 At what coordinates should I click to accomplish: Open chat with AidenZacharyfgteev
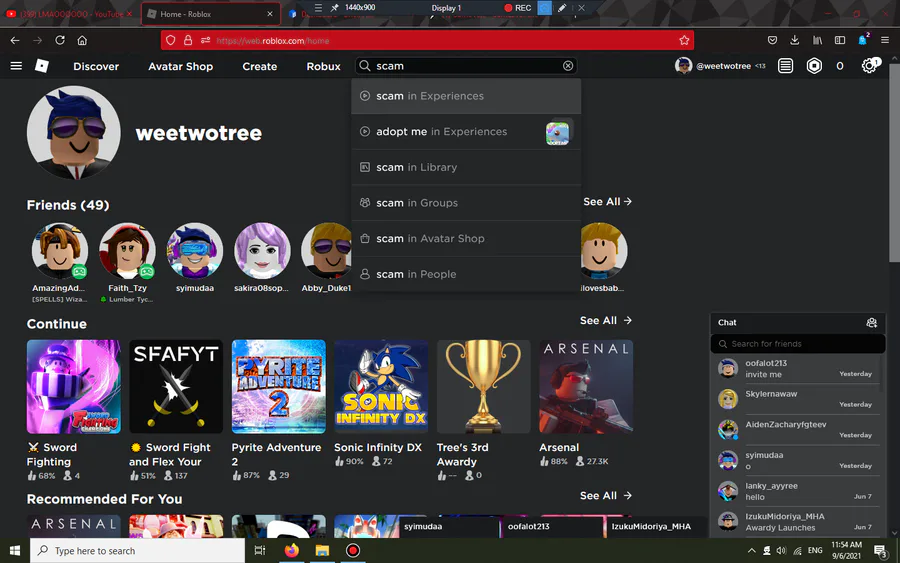click(798, 429)
